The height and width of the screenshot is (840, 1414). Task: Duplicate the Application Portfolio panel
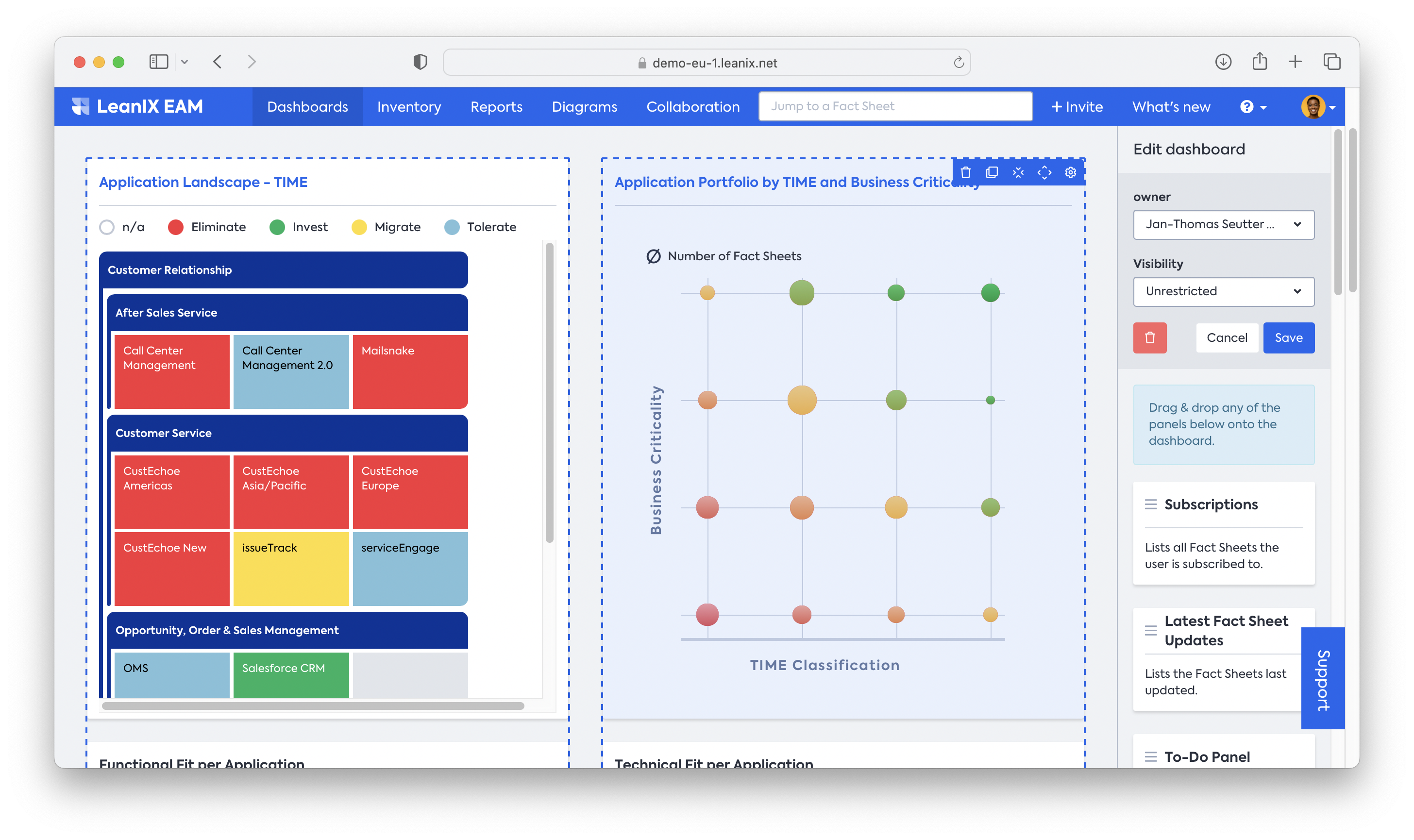pyautogui.click(x=992, y=173)
